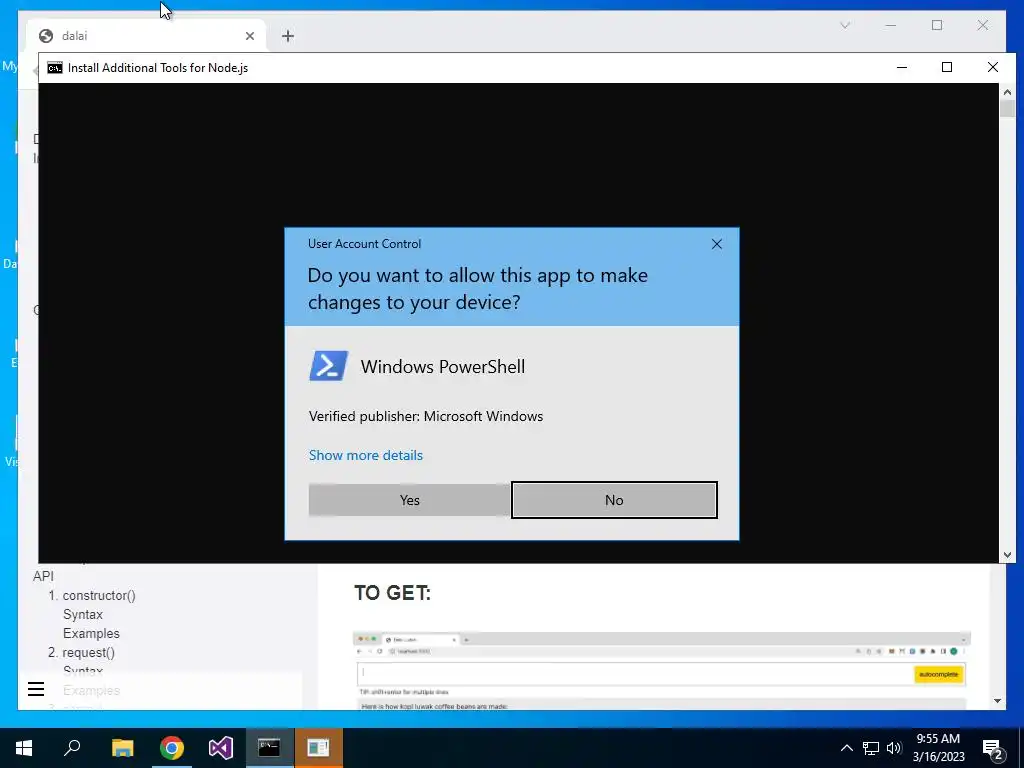The image size is (1024, 768).
Task: Open the browser tab search chevron
Action: 844,25
